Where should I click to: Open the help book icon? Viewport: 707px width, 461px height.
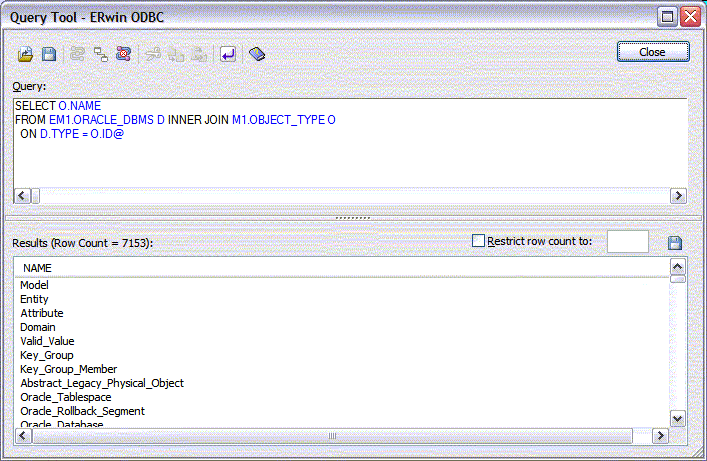tap(257, 55)
